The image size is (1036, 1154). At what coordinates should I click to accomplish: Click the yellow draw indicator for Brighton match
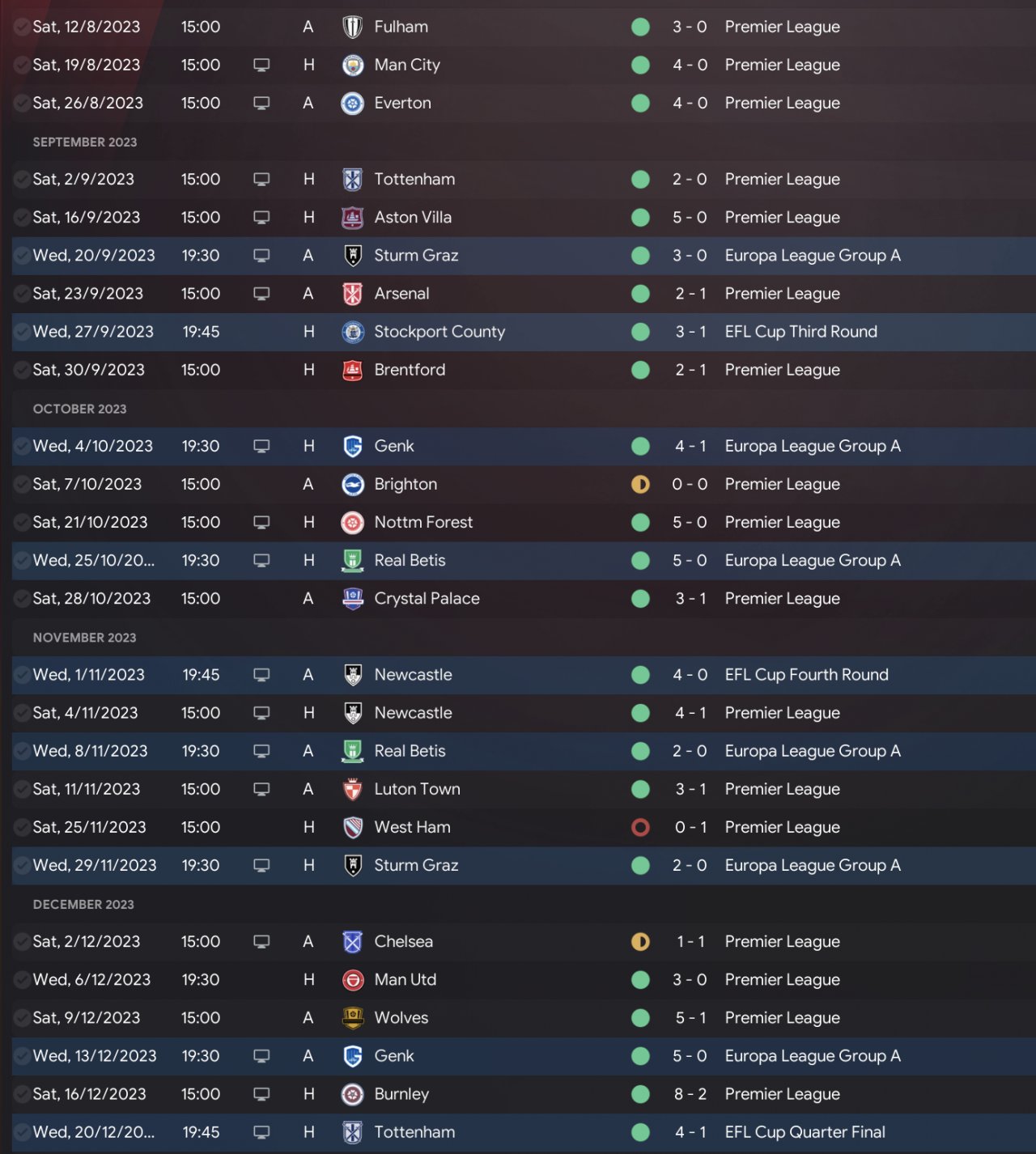tap(640, 484)
